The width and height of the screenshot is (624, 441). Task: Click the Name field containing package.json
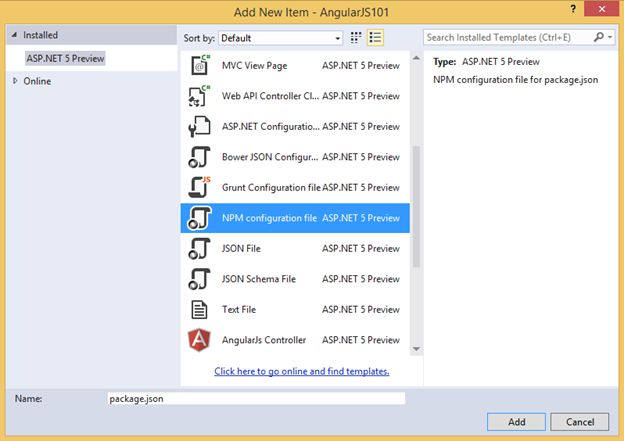coord(256,398)
